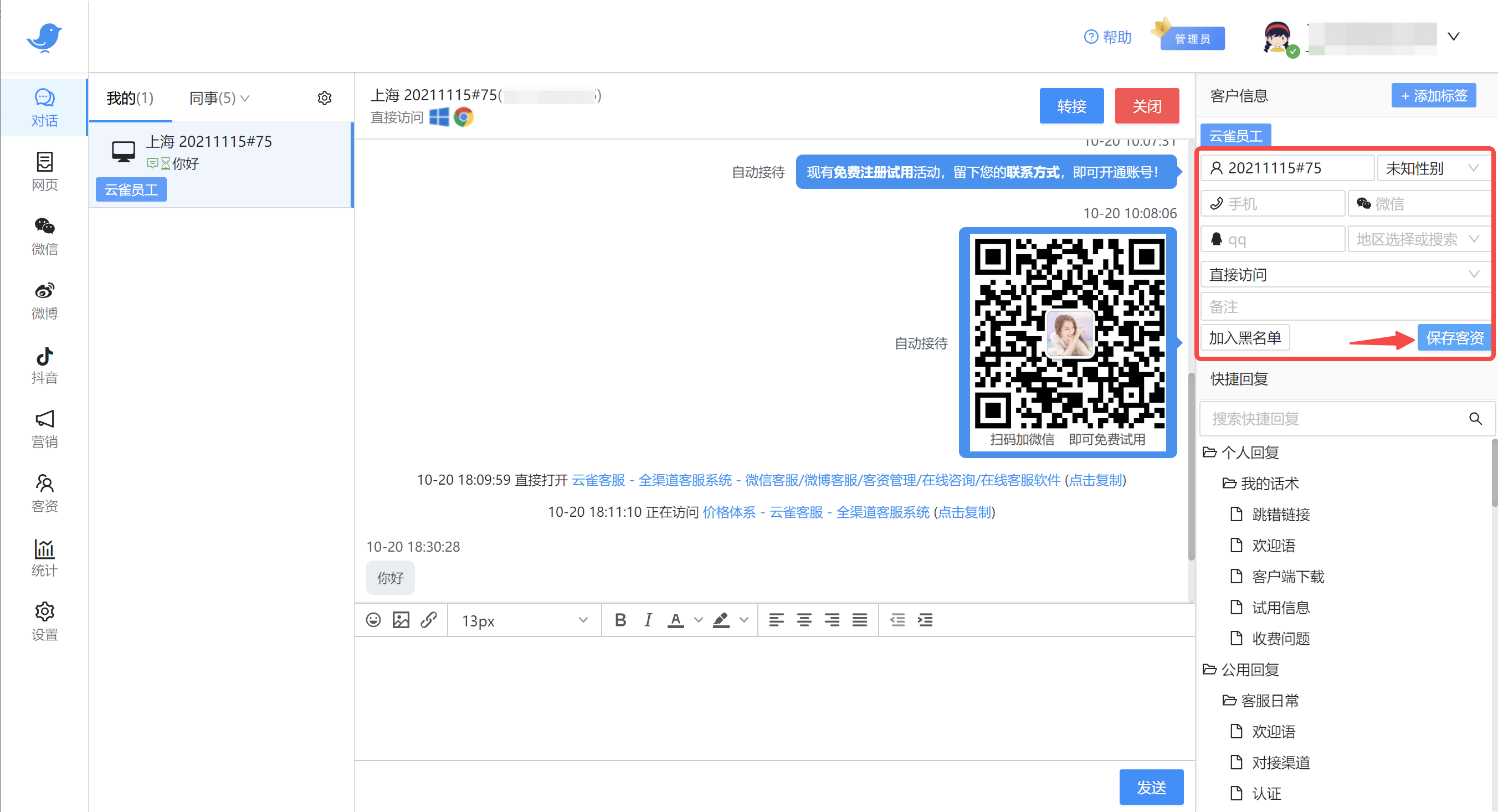
Task: Switch to the 我的(1) tab
Action: [129, 97]
